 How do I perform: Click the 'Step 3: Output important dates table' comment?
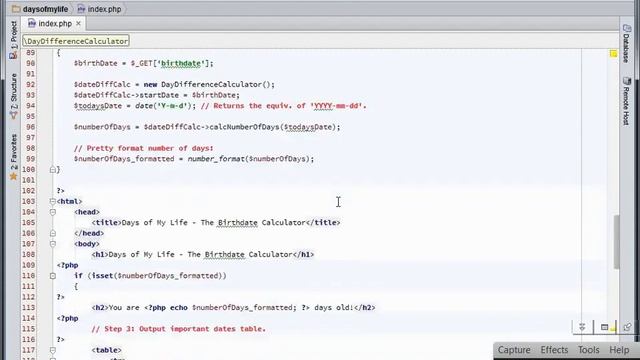[x=178, y=329]
